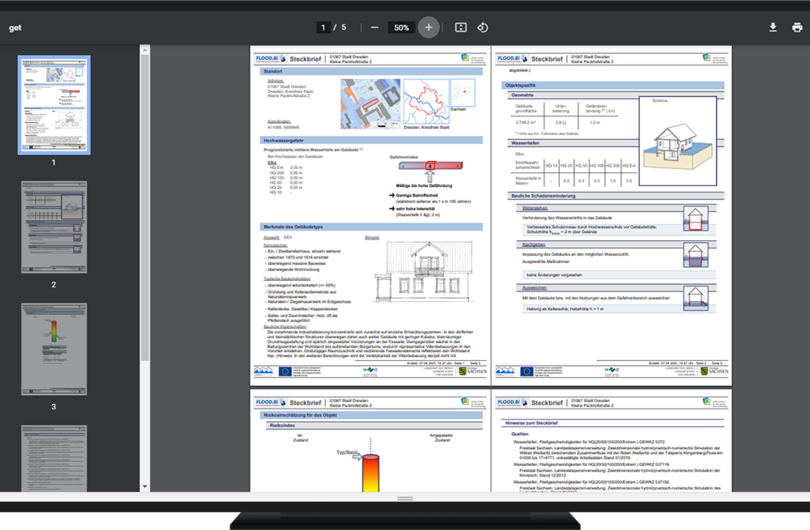Image resolution: width=810 pixels, height=530 pixels.
Task: Click the fit to page icon
Action: [x=461, y=28]
